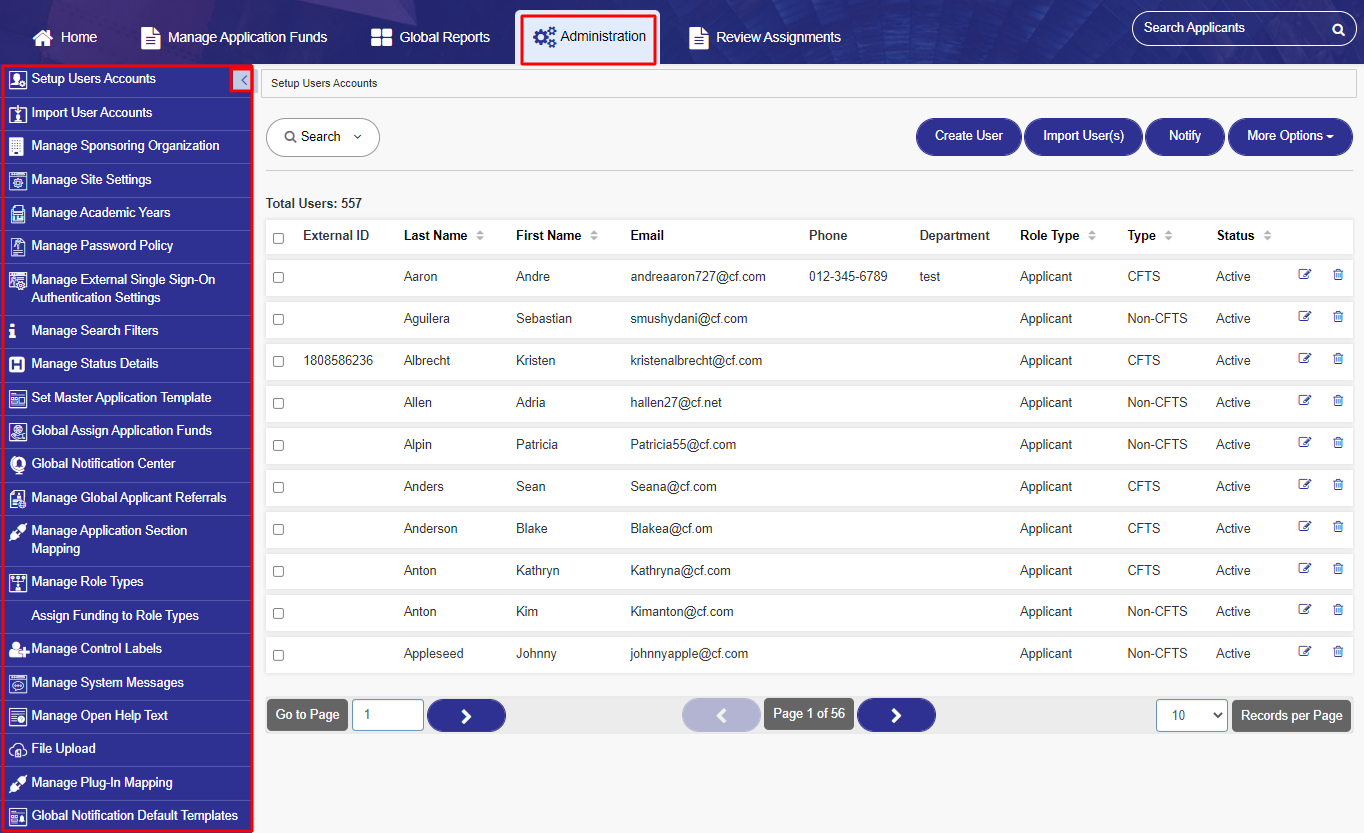
Task: Check the select-all checkbox in table header
Action: pyautogui.click(x=278, y=238)
